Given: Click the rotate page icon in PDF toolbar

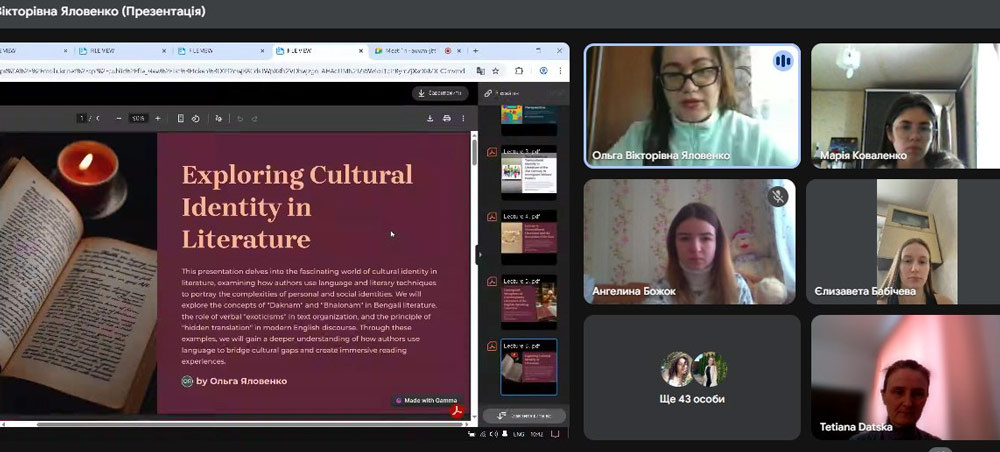Looking at the screenshot, I should pyautogui.click(x=195, y=118).
